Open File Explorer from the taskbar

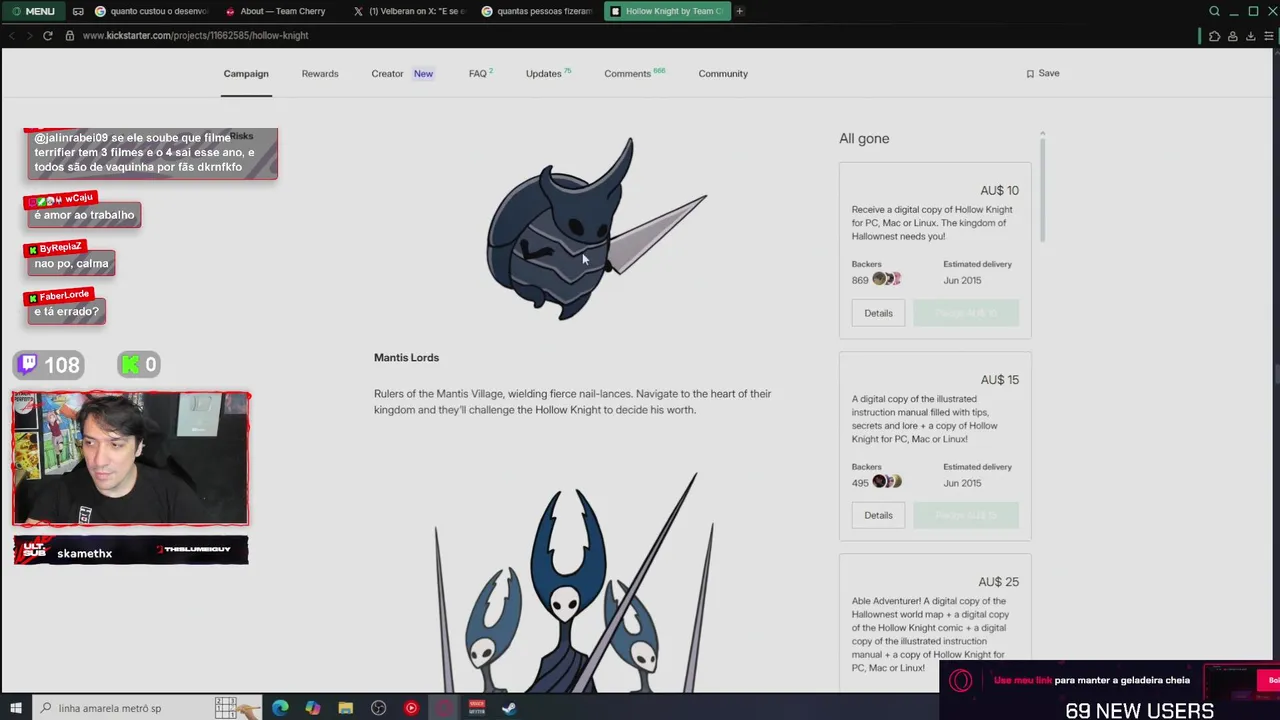(346, 708)
